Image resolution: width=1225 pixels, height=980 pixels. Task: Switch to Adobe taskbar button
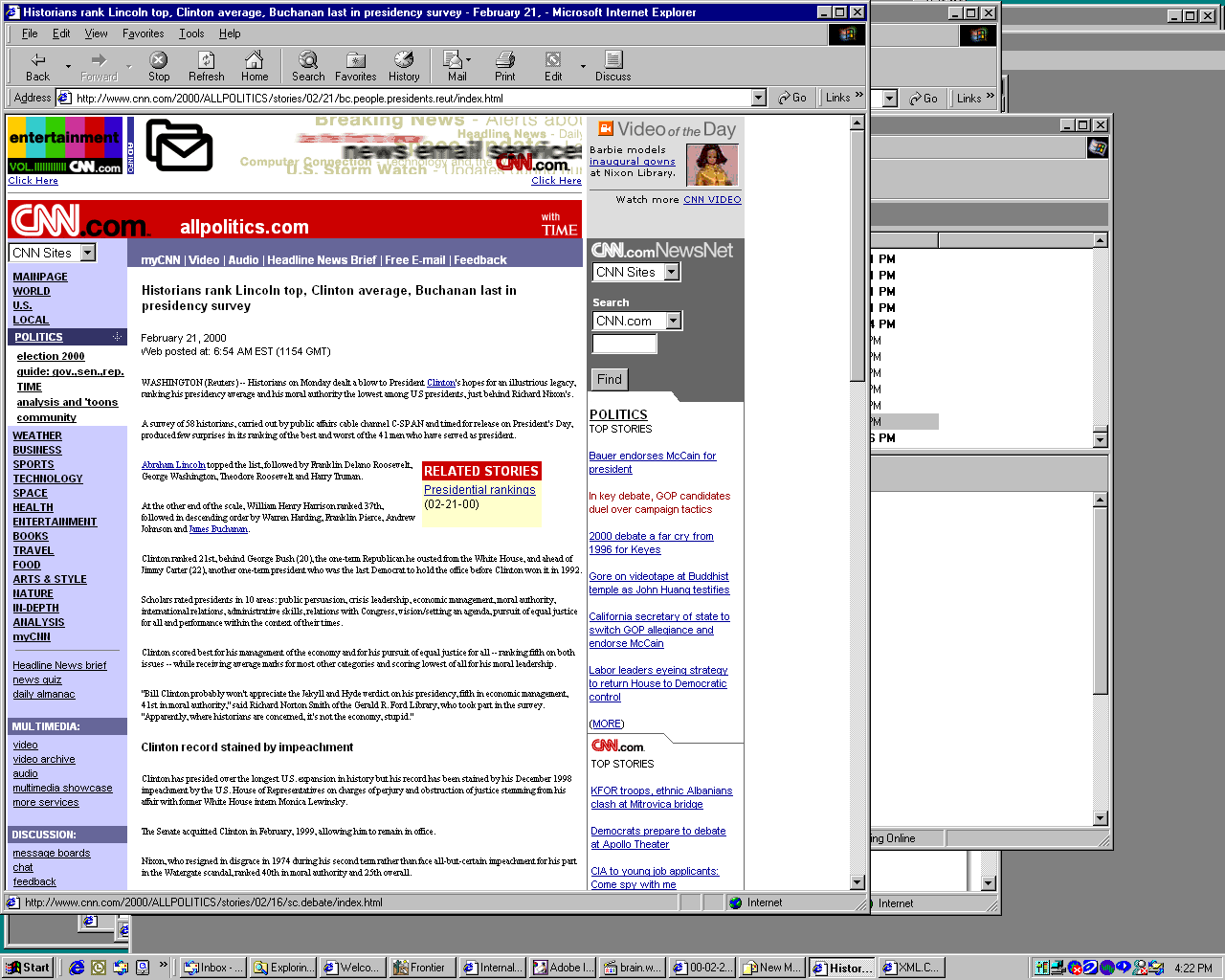564,968
